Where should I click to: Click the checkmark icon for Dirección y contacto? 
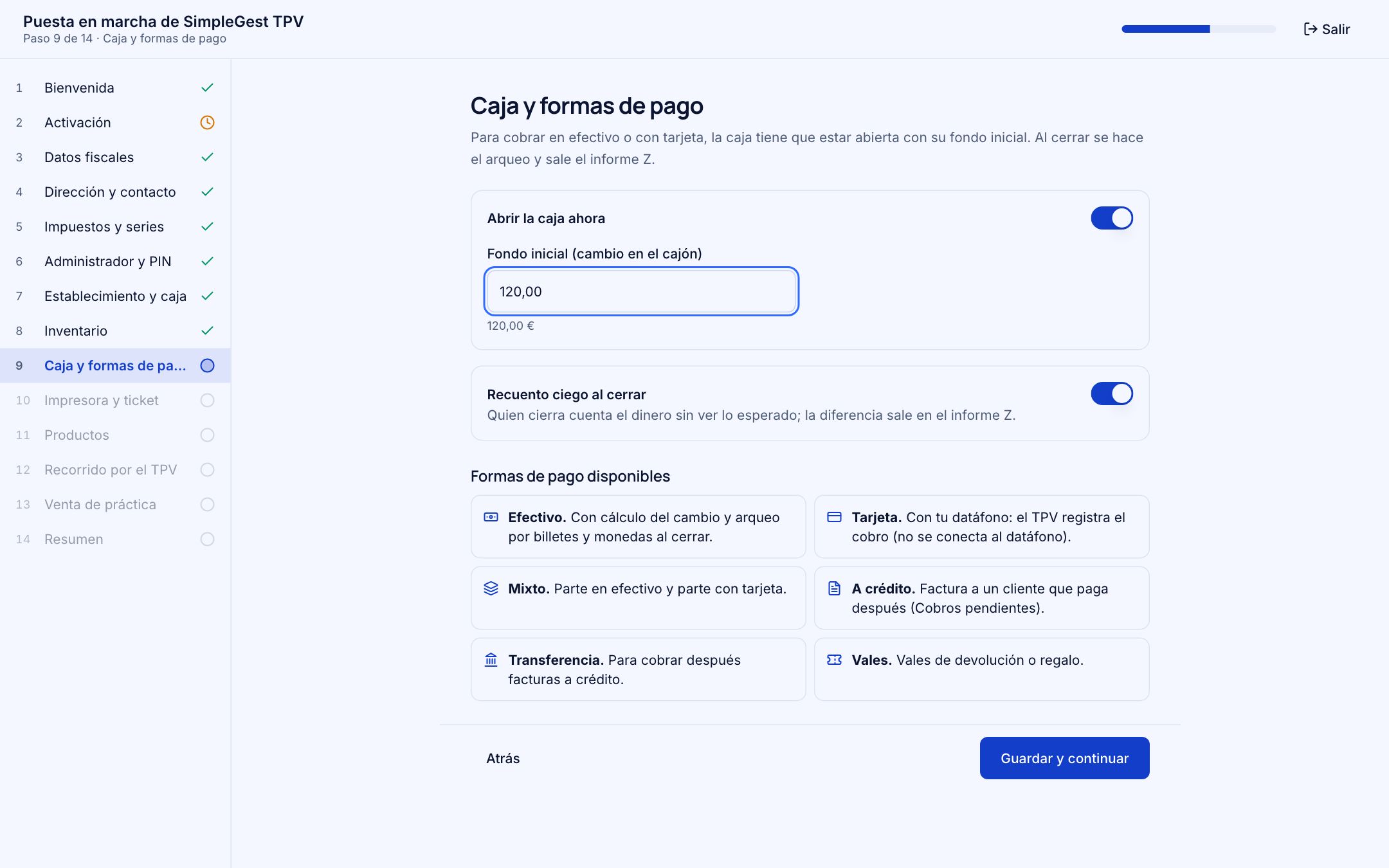[x=207, y=192]
